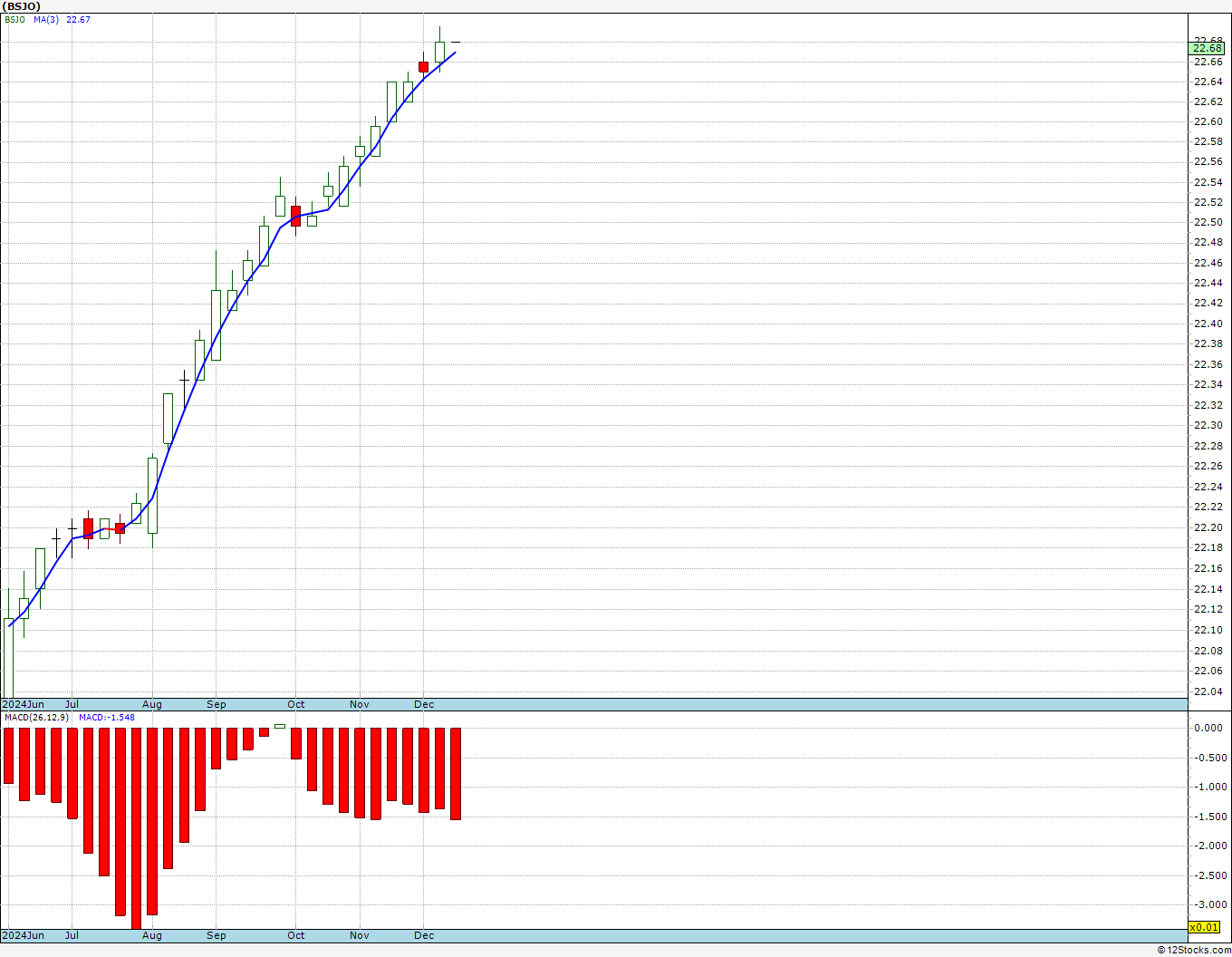Click the MA(3) indicator label

[x=46, y=19]
